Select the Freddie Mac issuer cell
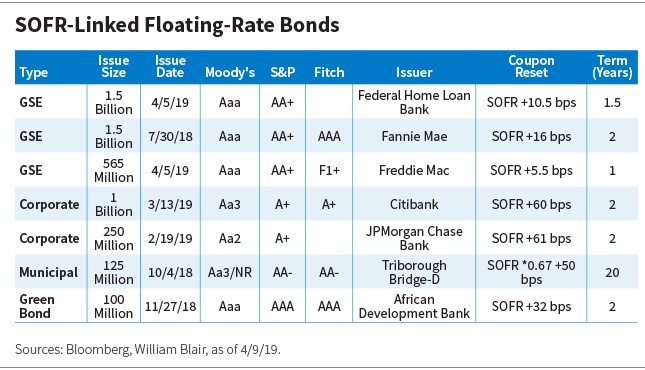Viewport: 645px width, 370px height. click(414, 170)
